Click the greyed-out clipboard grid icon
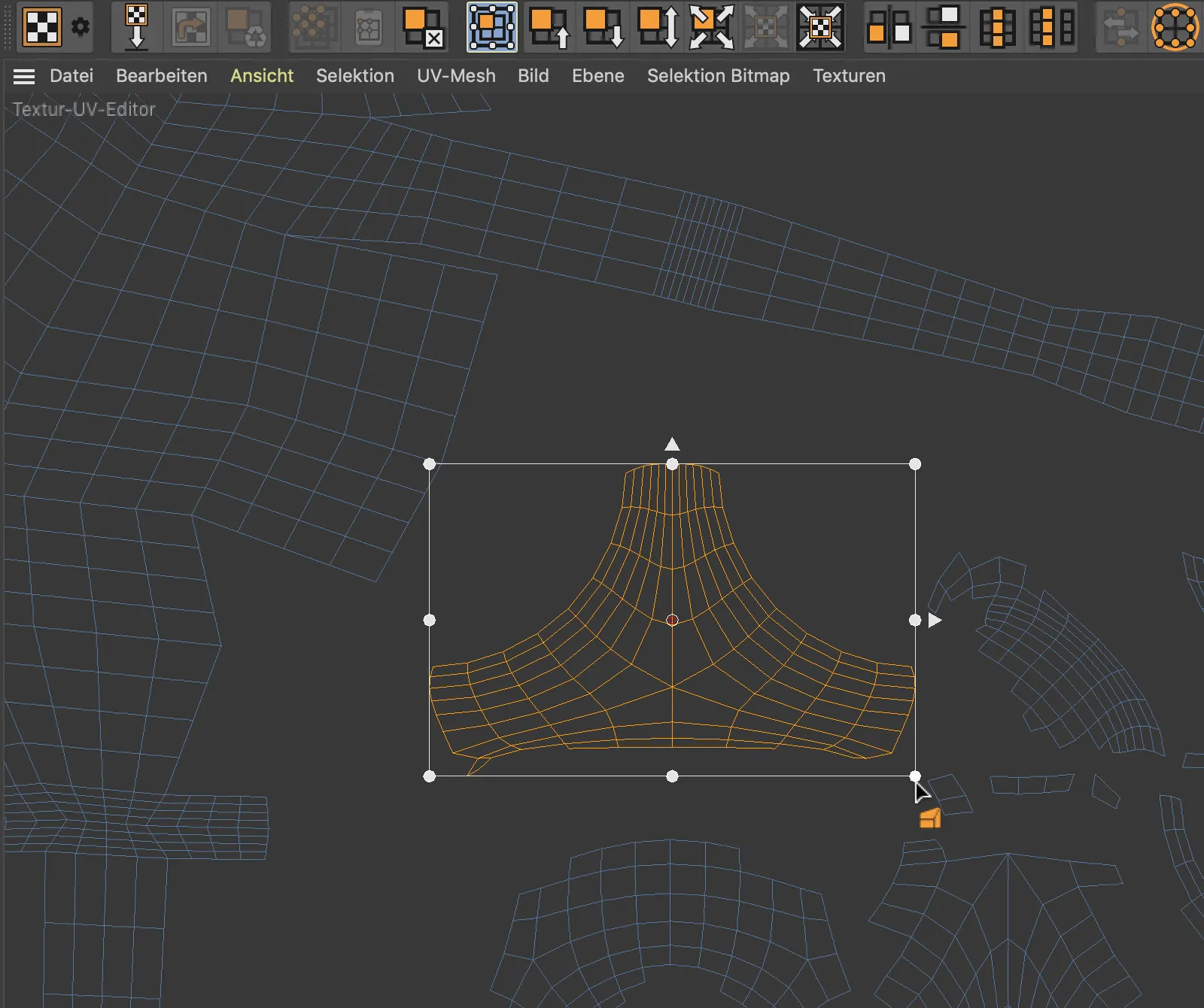 368,27
